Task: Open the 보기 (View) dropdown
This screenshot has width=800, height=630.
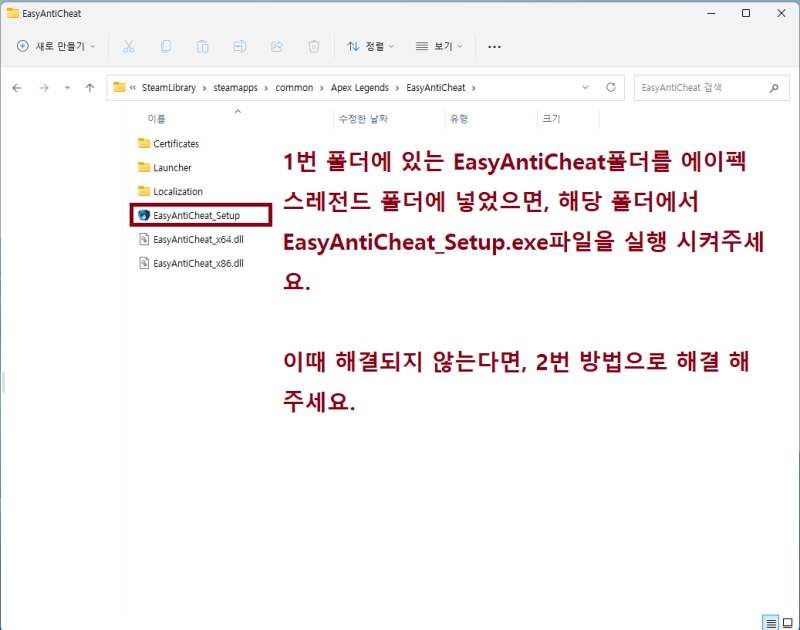Action: coord(439,46)
